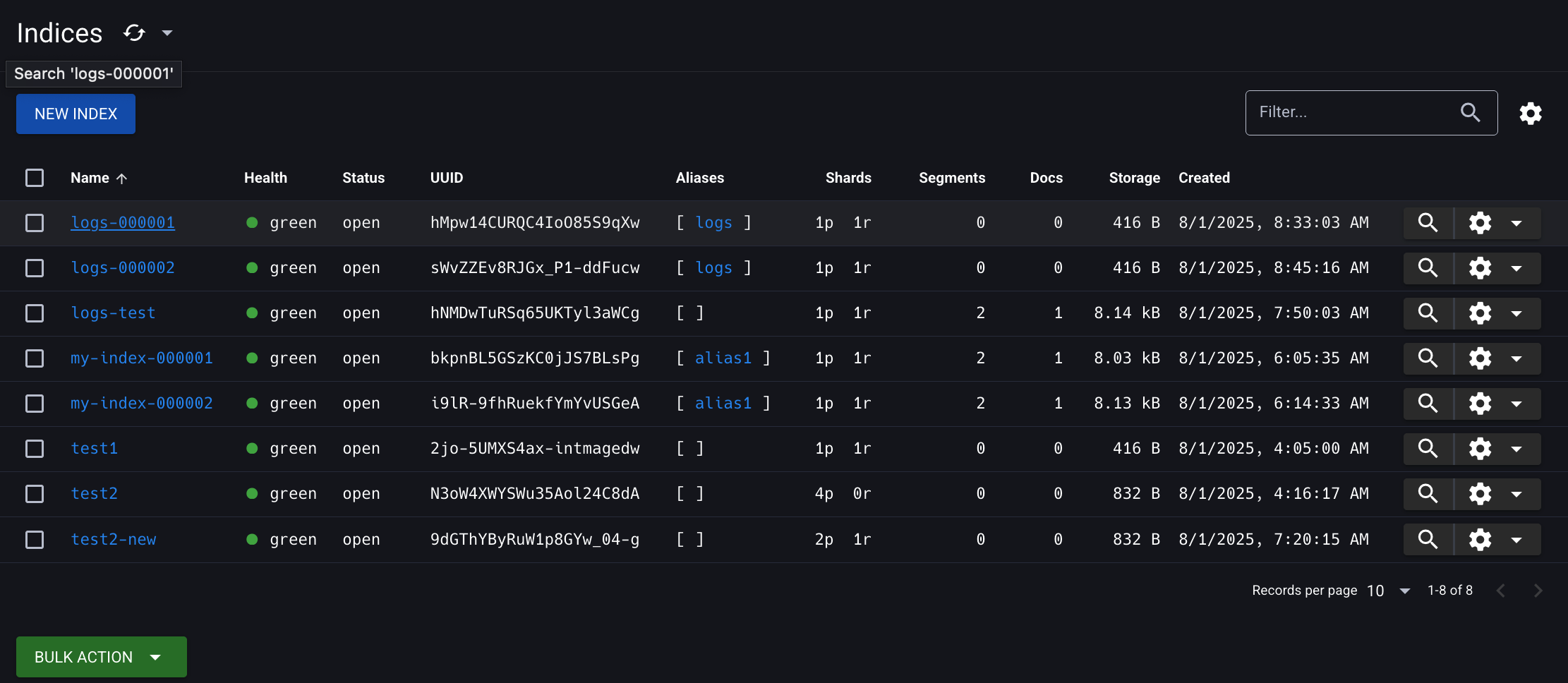Viewport: 1568px width, 683px height.
Task: Check the test1 row checkbox
Action: 35,449
